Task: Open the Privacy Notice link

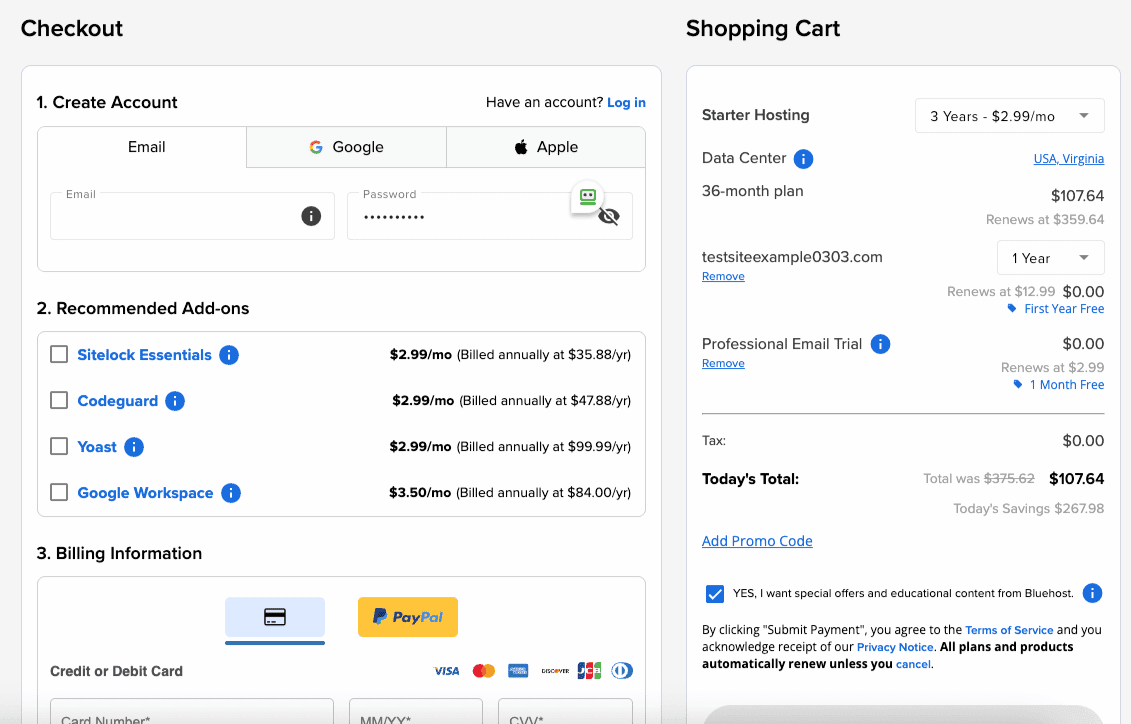Action: click(894, 648)
